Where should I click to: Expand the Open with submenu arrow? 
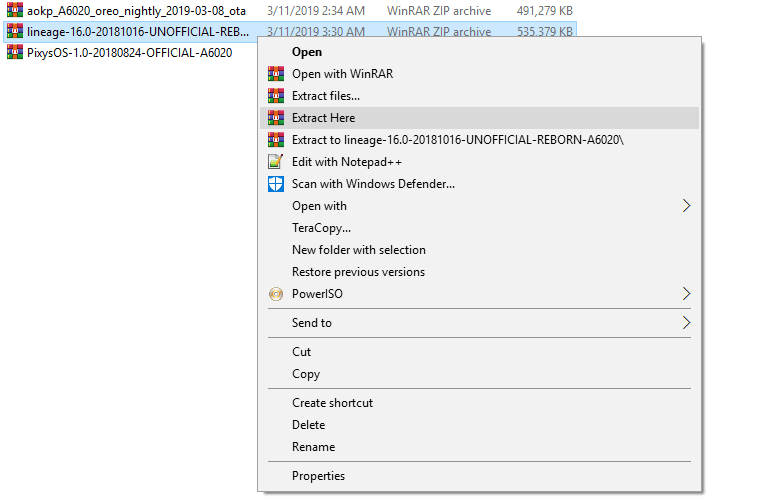point(686,206)
